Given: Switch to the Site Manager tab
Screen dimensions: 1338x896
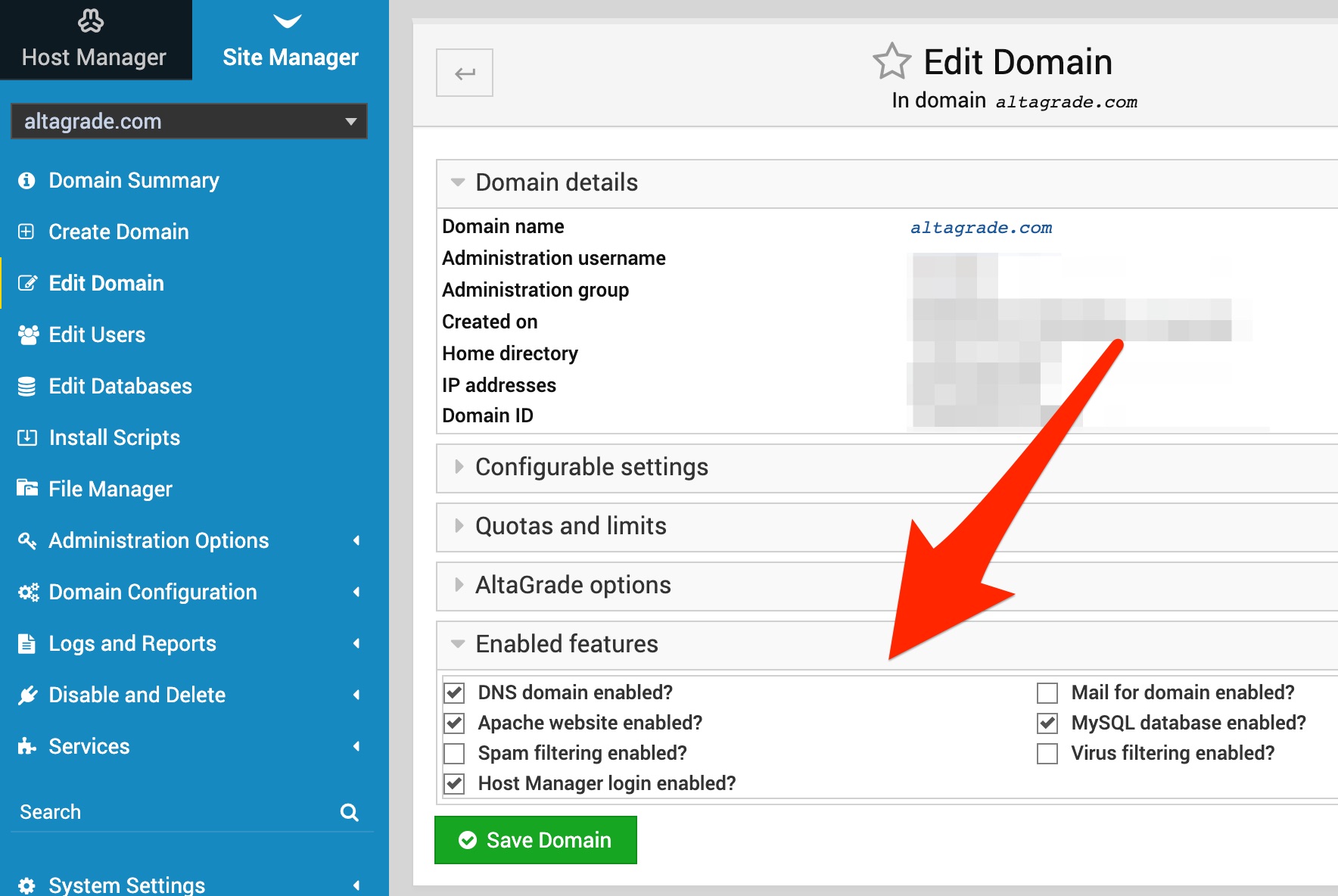Looking at the screenshot, I should tap(291, 39).
